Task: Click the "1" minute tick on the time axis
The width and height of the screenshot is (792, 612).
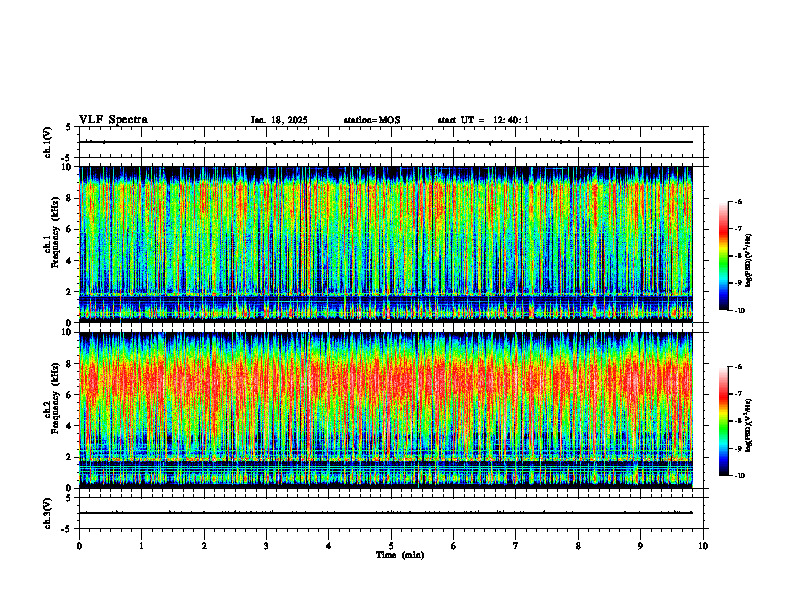Action: tap(141, 546)
